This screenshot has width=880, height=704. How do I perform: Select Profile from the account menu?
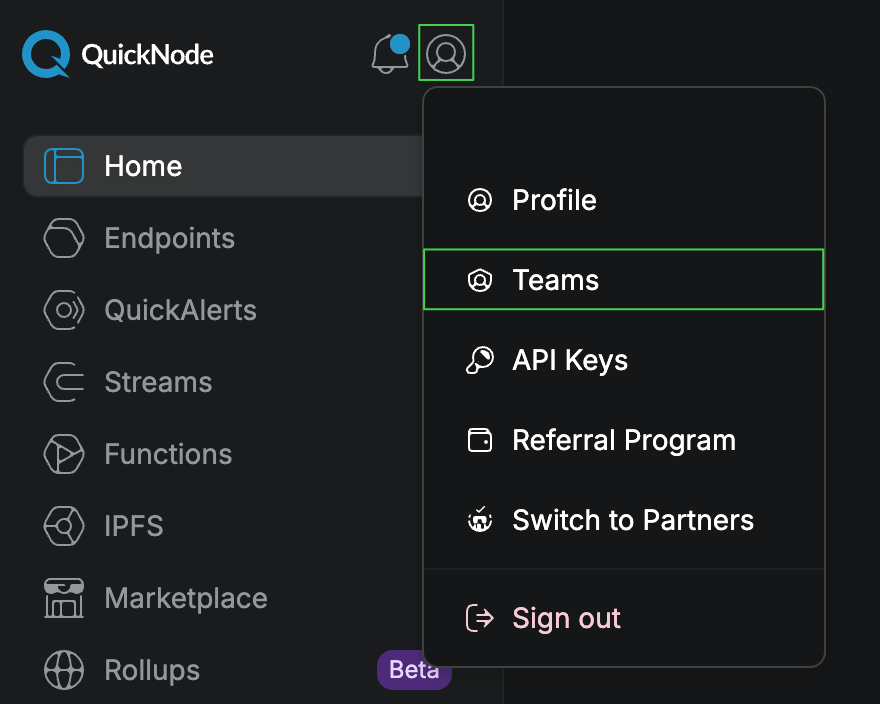click(x=624, y=200)
